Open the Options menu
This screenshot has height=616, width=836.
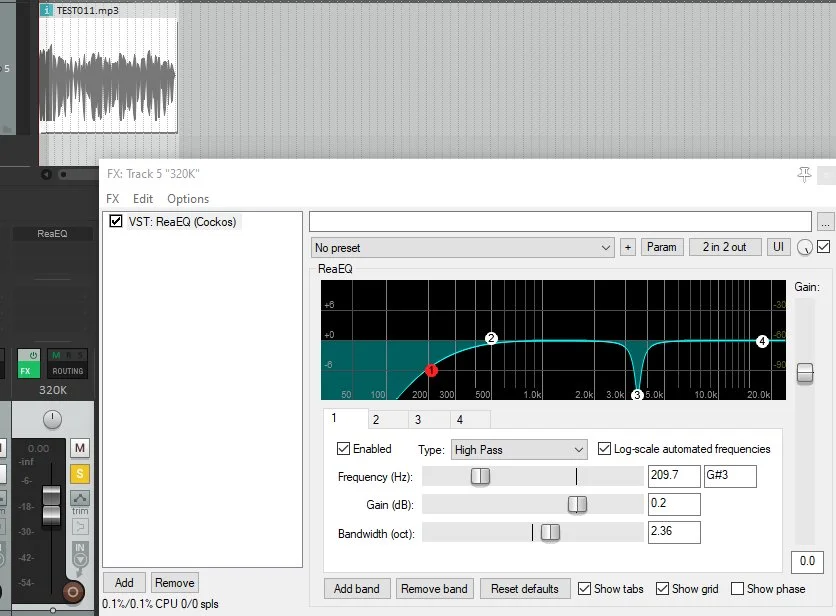click(x=188, y=199)
